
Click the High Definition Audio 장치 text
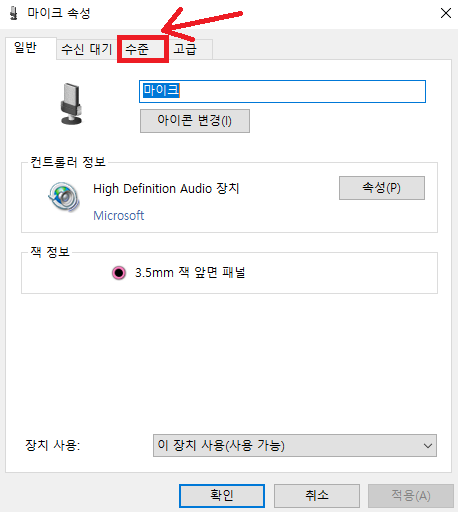[166, 189]
